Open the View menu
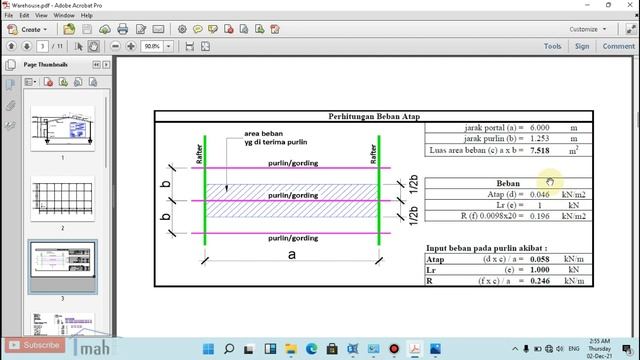This screenshot has height=360, width=640. coord(41,15)
